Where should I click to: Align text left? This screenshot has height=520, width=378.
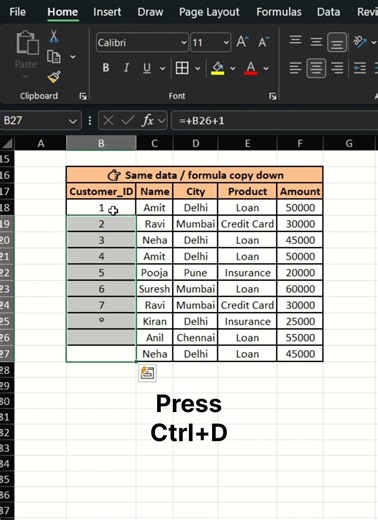tap(295, 68)
